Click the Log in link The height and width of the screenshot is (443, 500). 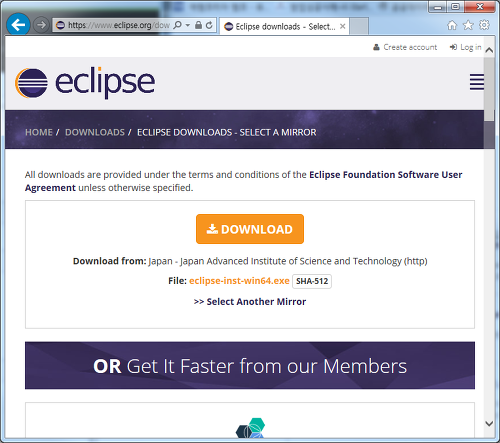pyautogui.click(x=465, y=47)
